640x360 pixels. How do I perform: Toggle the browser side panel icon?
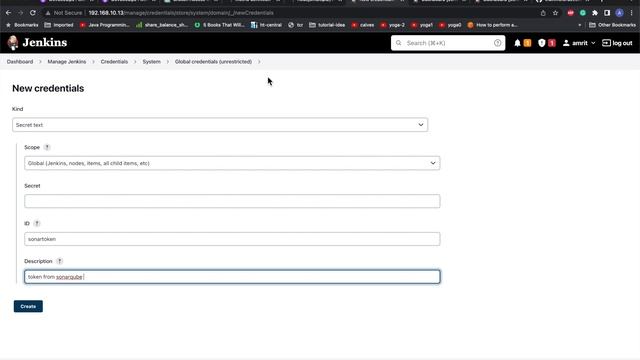(607, 13)
